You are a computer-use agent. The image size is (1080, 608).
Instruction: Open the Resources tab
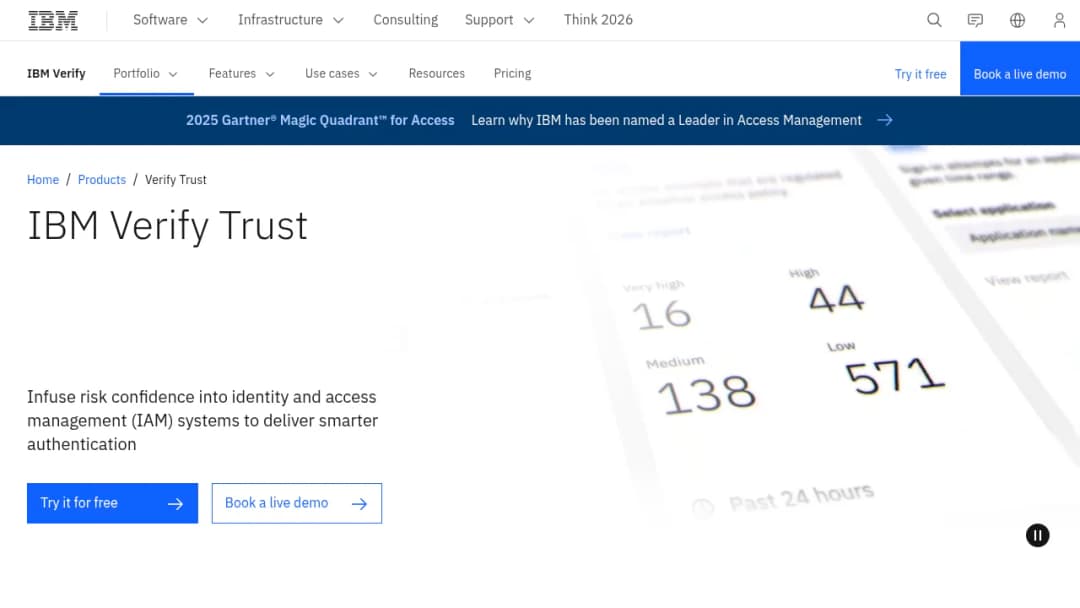click(437, 74)
